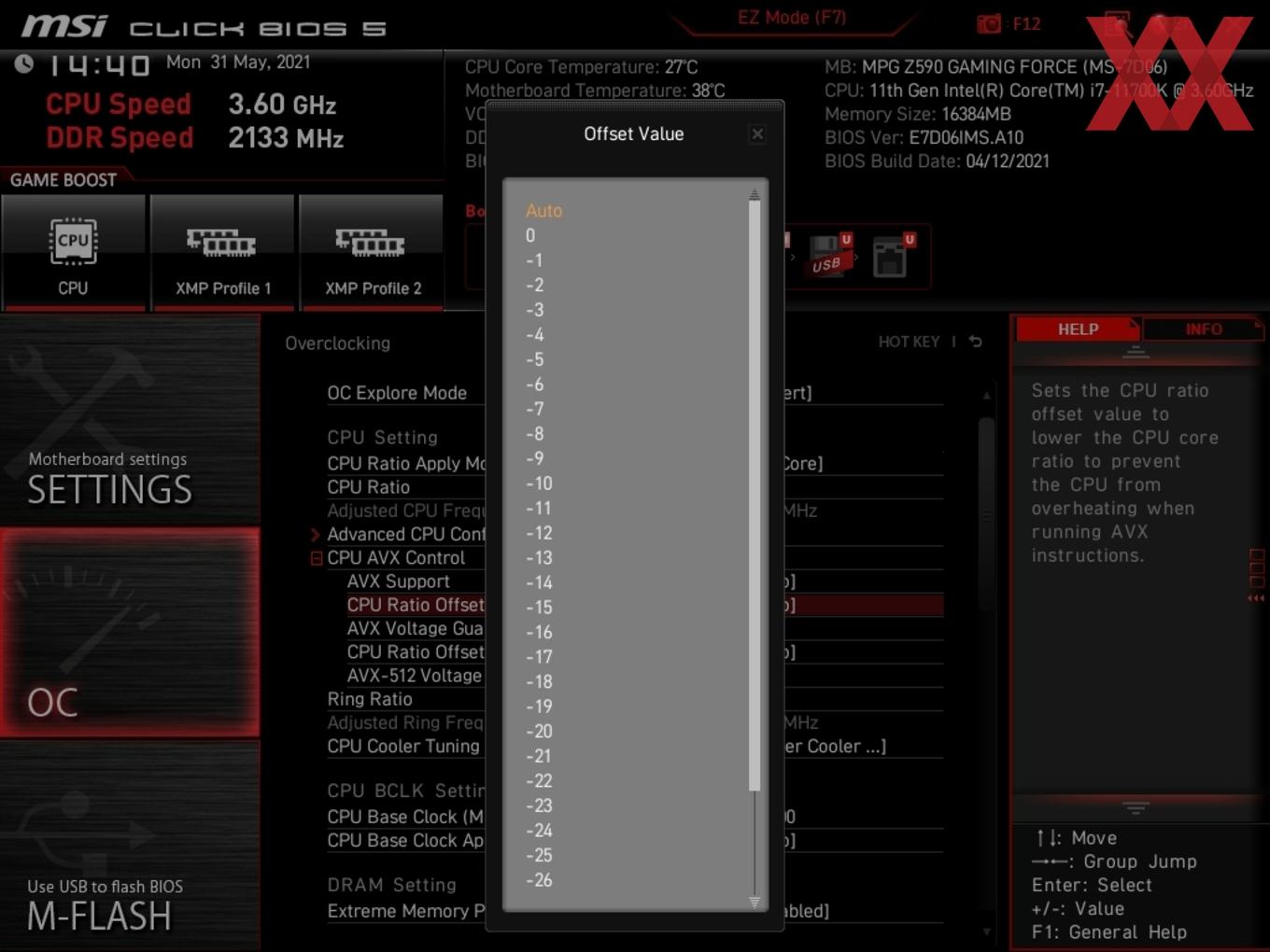This screenshot has height=952, width=1270.
Task: Select offset value -24
Action: click(x=539, y=831)
